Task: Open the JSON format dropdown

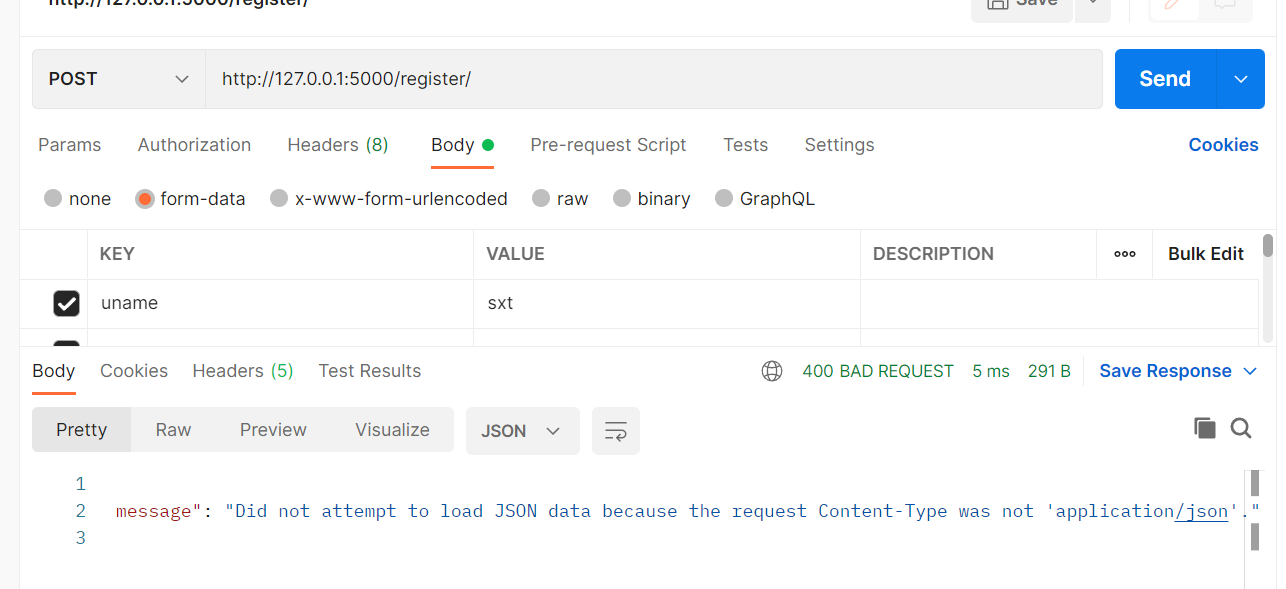Action: tap(523, 431)
